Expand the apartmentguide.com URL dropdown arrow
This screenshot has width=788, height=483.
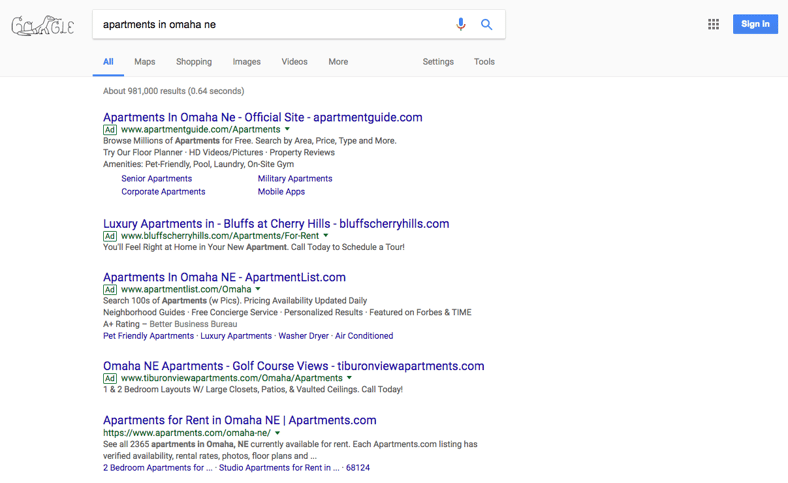[288, 129]
